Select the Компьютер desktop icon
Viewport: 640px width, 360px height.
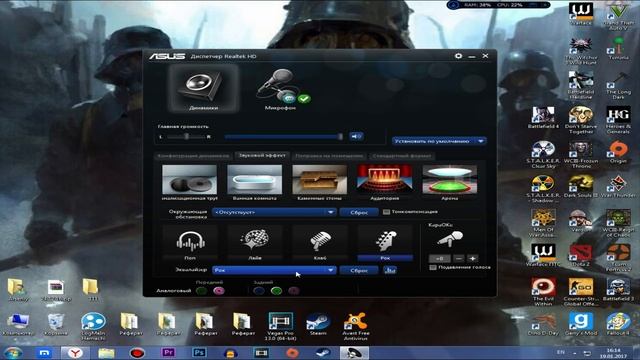18,324
